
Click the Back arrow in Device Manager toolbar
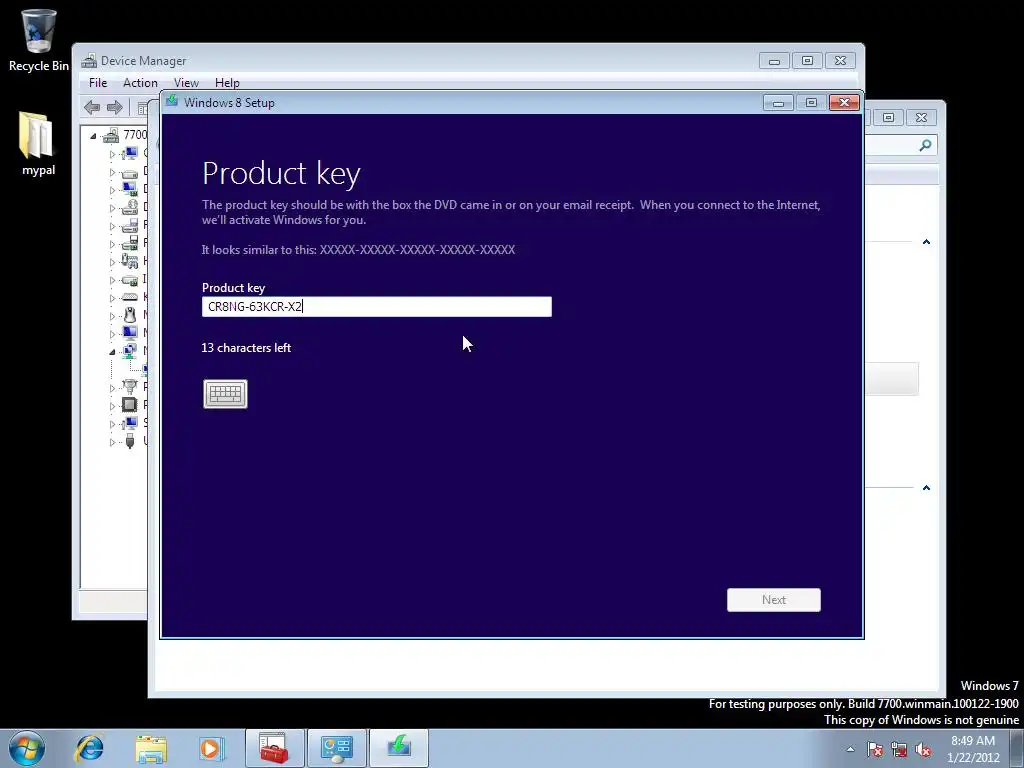[x=92, y=107]
